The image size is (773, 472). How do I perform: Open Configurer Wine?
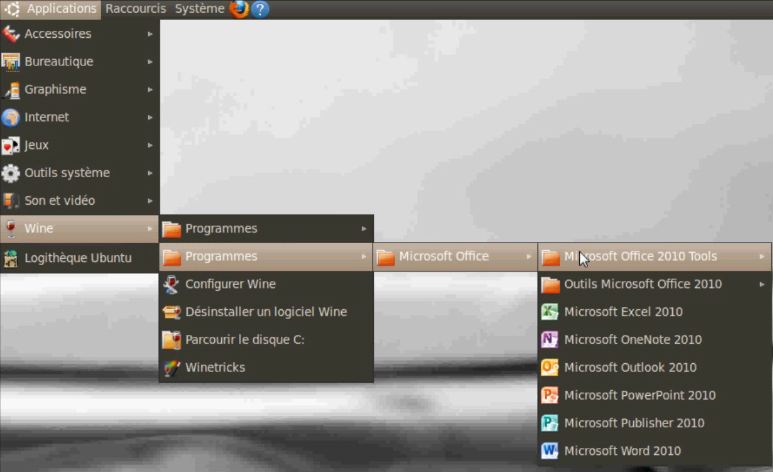(x=266, y=284)
